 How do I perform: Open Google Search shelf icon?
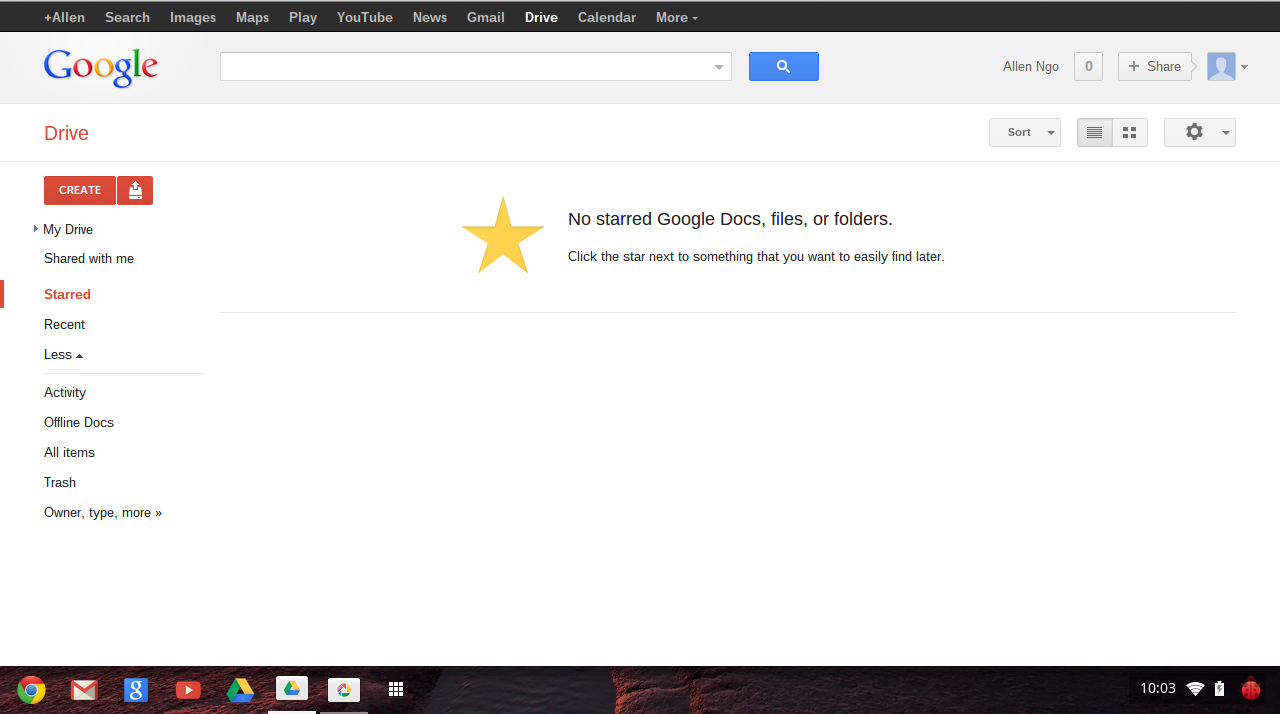136,690
